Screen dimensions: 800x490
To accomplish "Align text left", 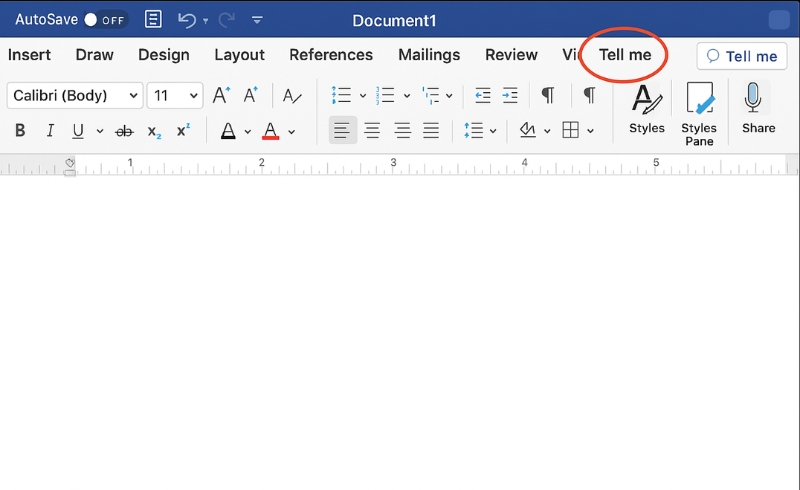I will (x=342, y=130).
